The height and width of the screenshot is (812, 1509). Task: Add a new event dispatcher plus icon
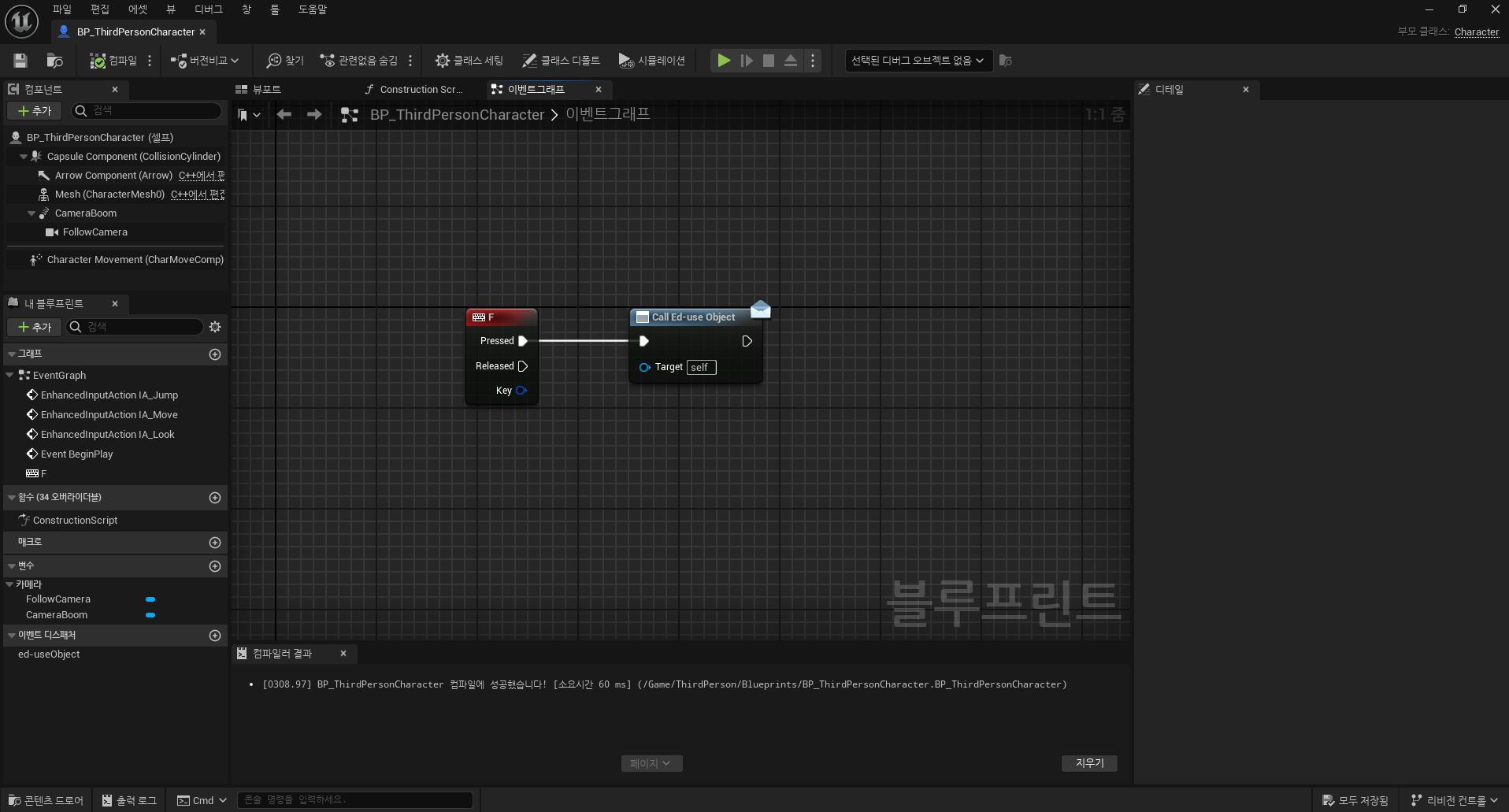click(x=215, y=636)
